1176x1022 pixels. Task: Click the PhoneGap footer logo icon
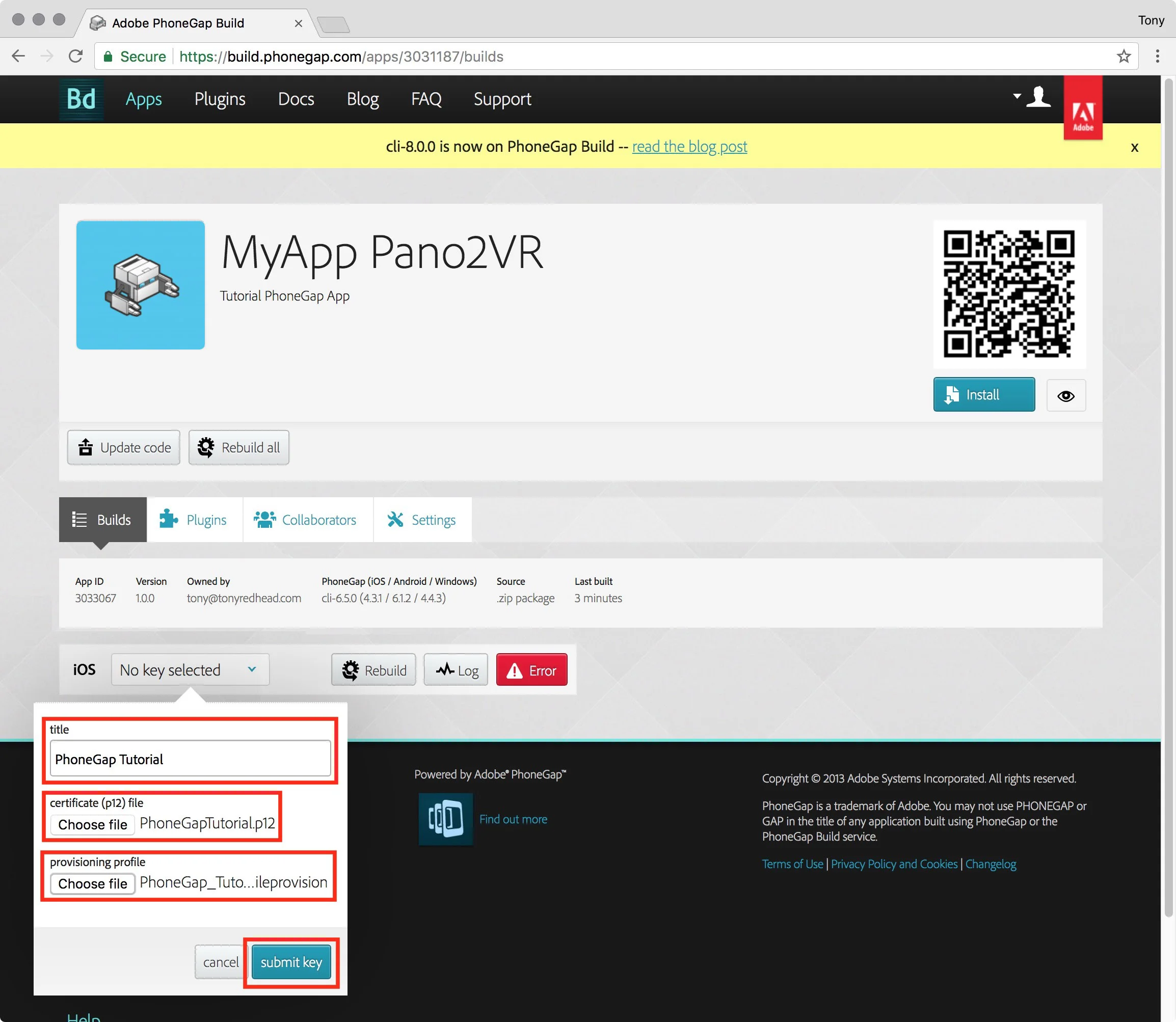click(x=445, y=819)
